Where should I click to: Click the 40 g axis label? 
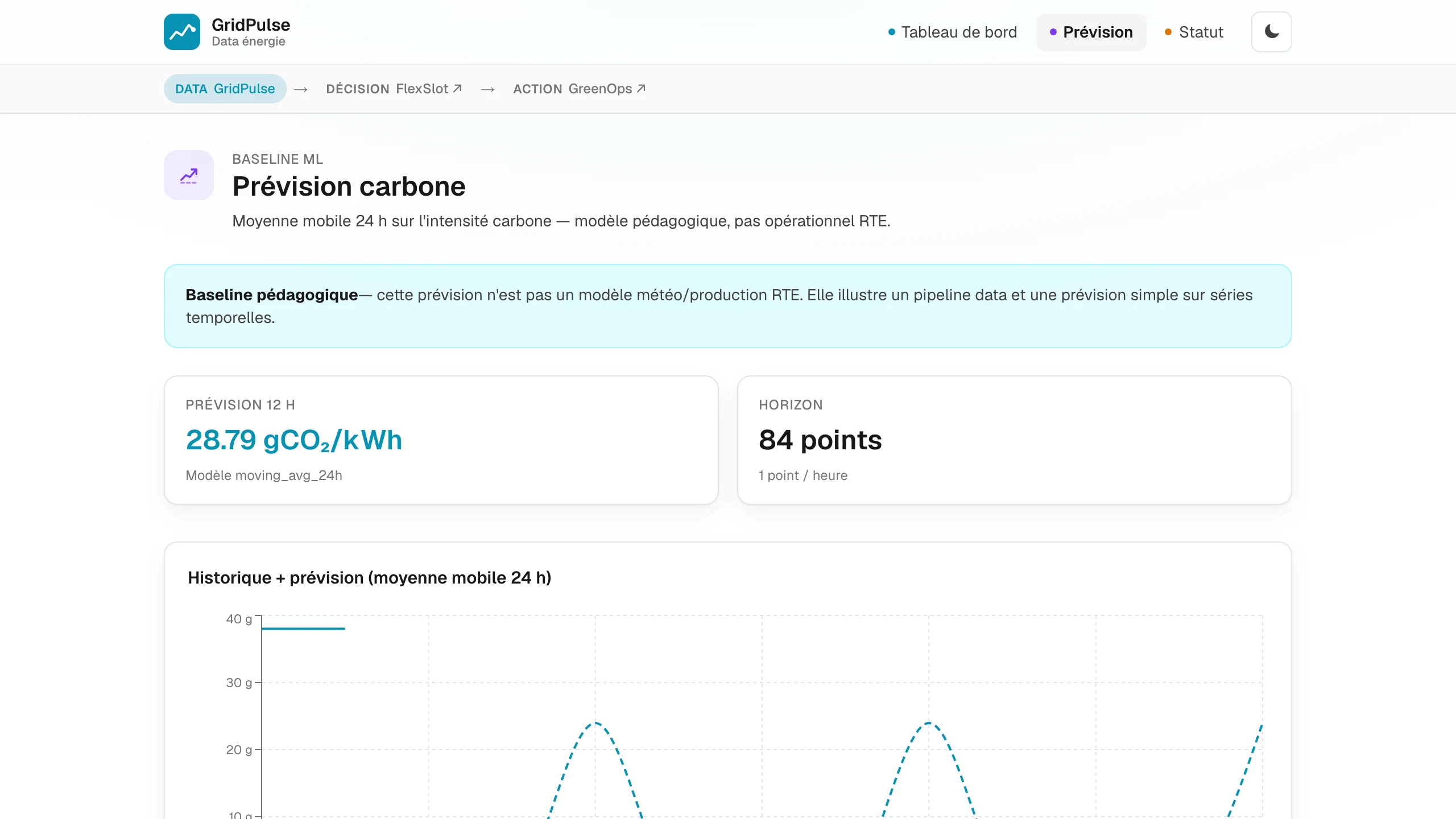(x=239, y=619)
